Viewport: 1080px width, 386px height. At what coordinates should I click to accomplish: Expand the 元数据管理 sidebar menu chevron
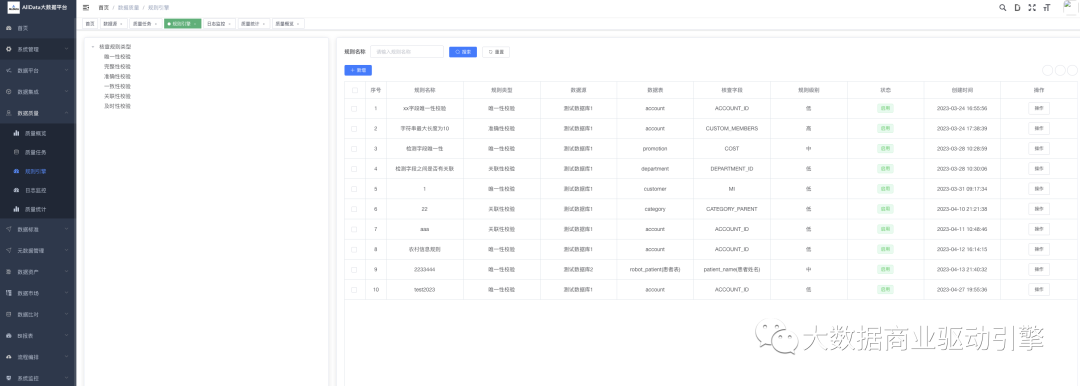tap(66, 251)
